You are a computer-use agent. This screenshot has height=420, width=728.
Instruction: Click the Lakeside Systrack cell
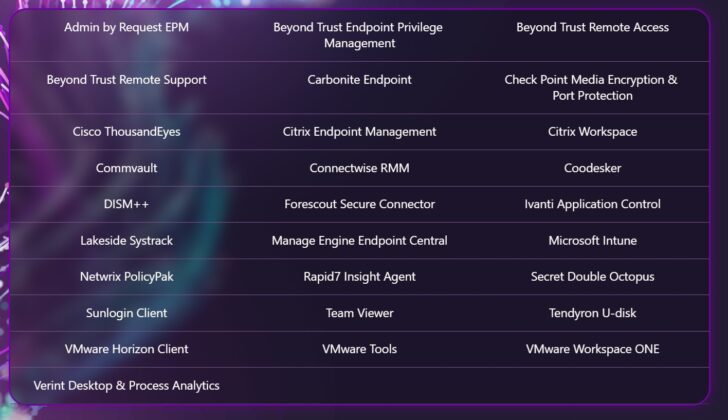pos(126,240)
